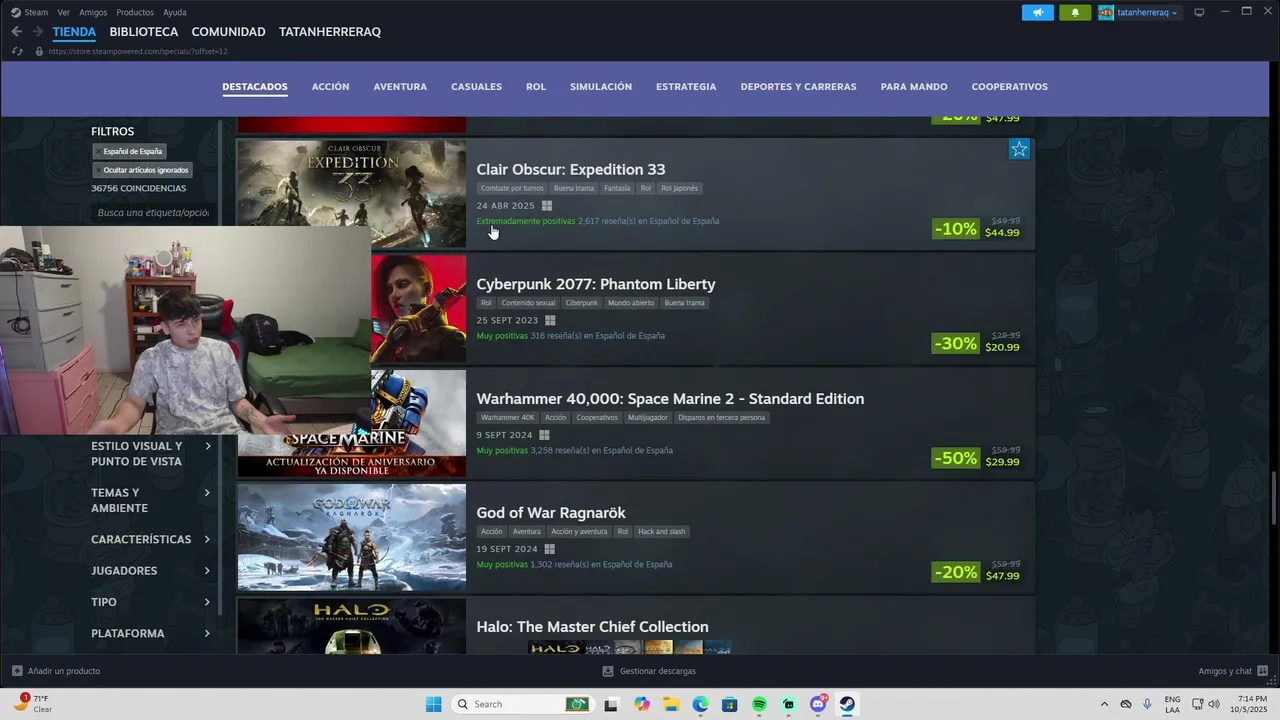Select the PARA MANDO tab
1280x720 pixels.
914,87
